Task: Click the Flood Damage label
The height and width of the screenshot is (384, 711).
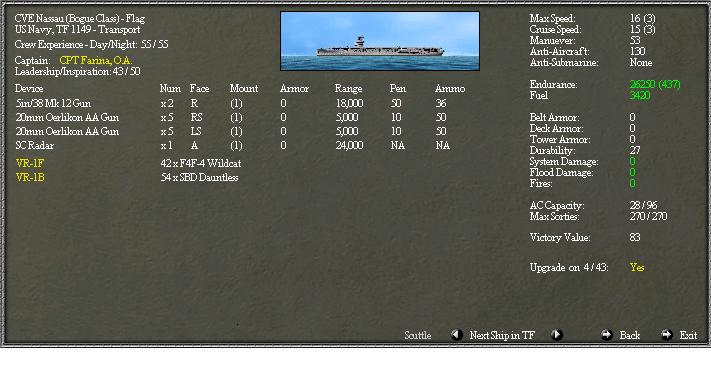Action: (561, 172)
